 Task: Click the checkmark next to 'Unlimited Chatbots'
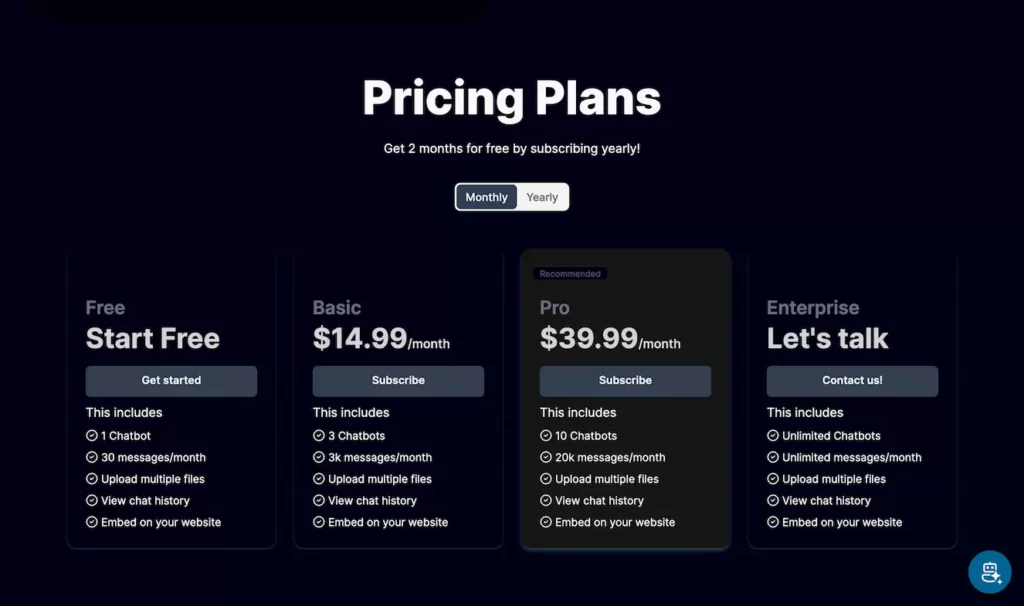click(x=772, y=435)
